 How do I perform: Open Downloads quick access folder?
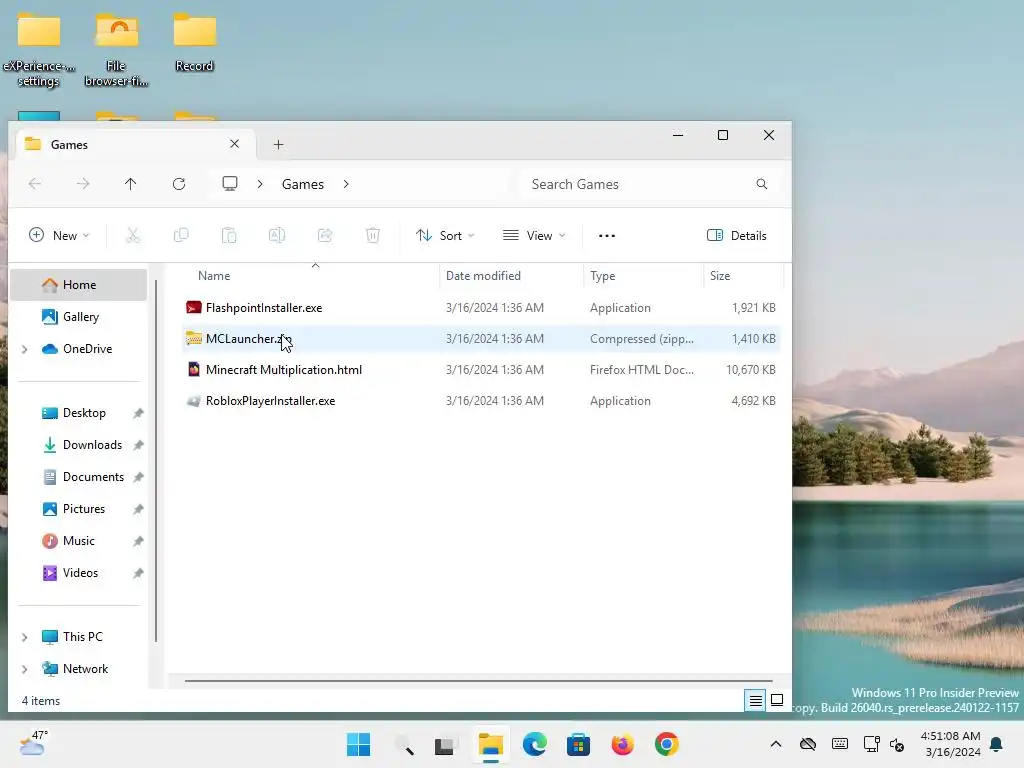[x=78, y=445]
